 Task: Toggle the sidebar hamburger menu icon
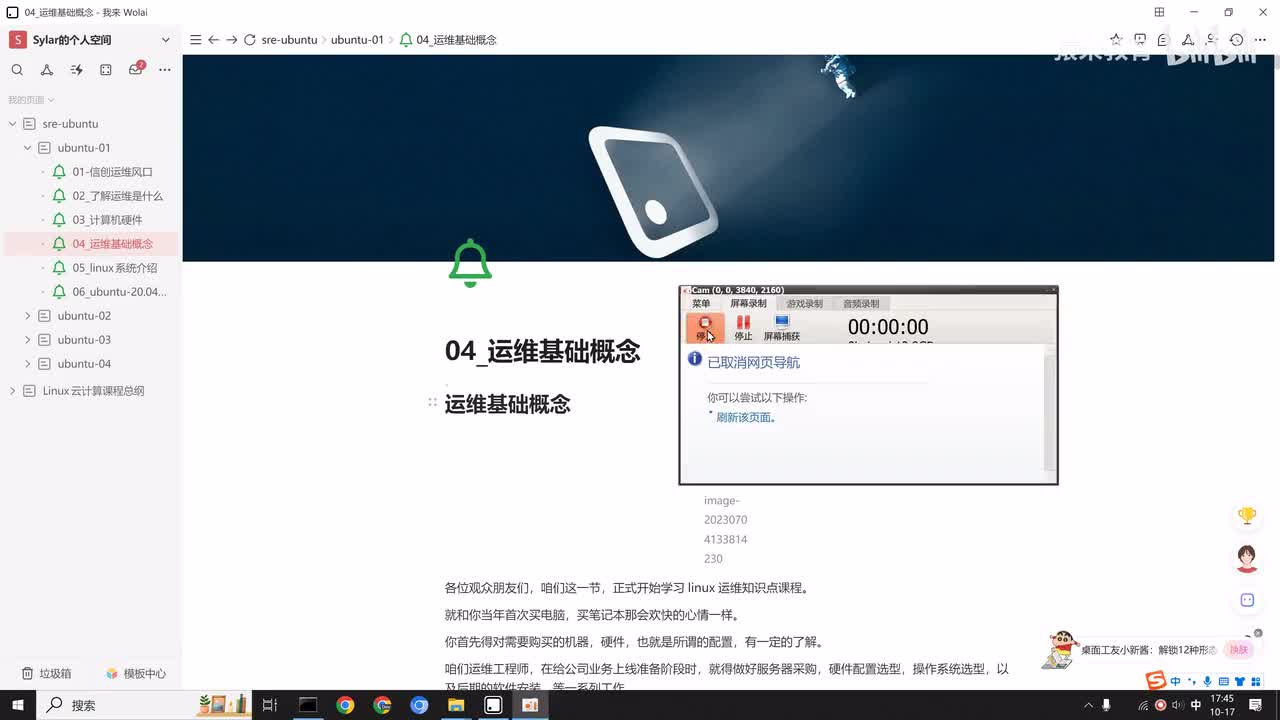[x=195, y=40]
